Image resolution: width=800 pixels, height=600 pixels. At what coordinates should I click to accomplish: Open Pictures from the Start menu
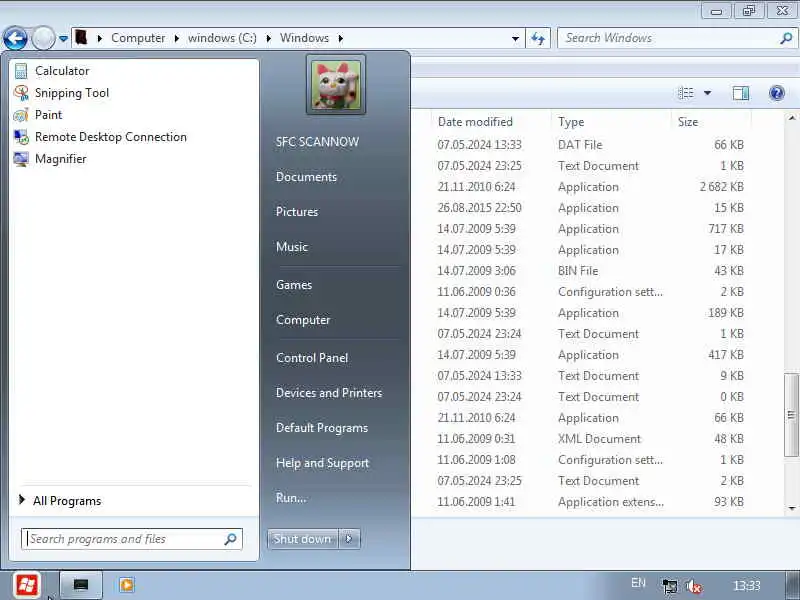(x=296, y=212)
